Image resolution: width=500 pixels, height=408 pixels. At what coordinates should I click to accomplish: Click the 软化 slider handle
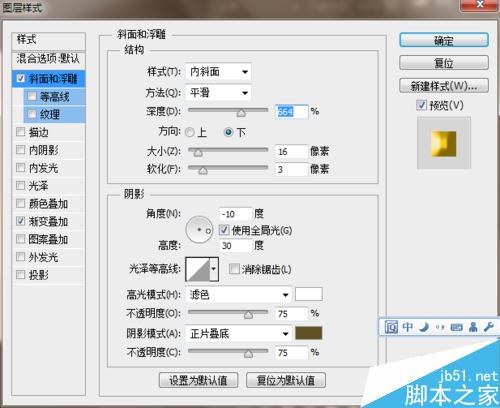point(203,171)
